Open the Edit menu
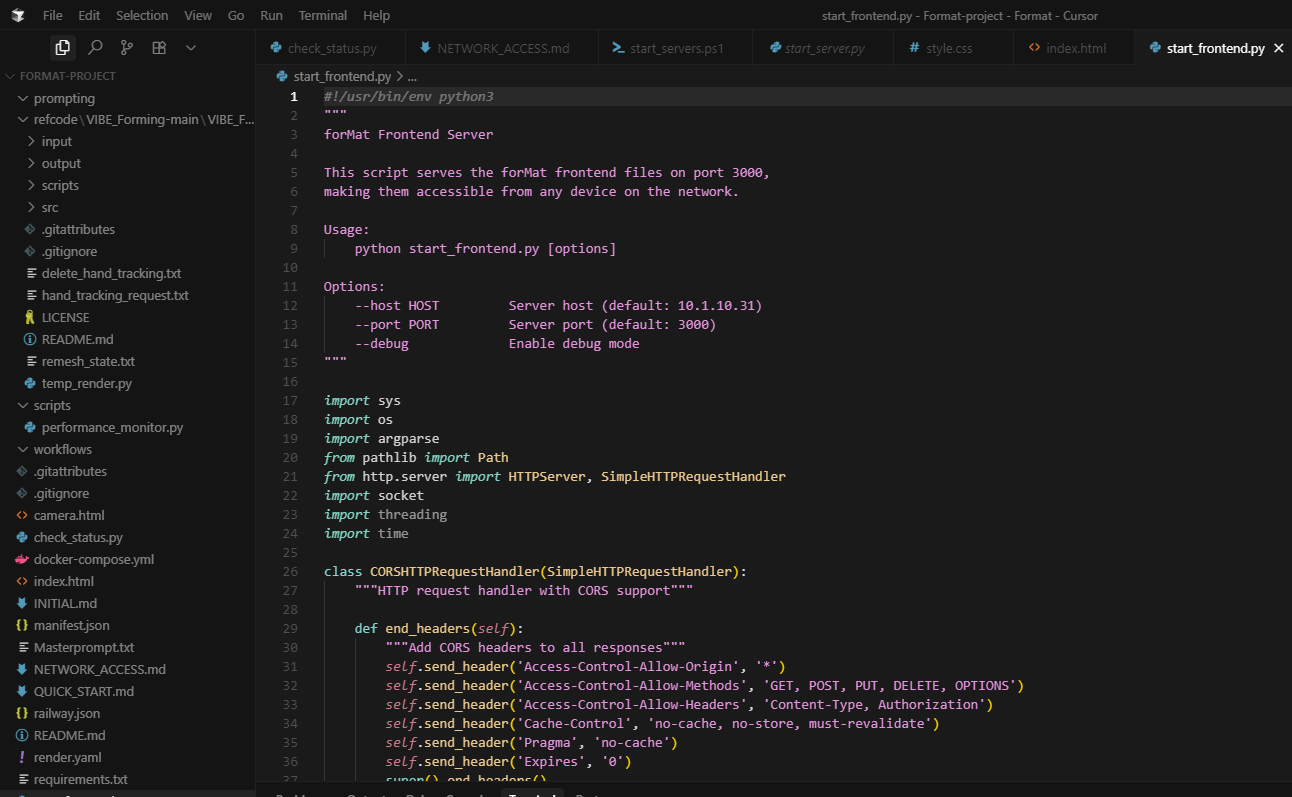 click(89, 16)
